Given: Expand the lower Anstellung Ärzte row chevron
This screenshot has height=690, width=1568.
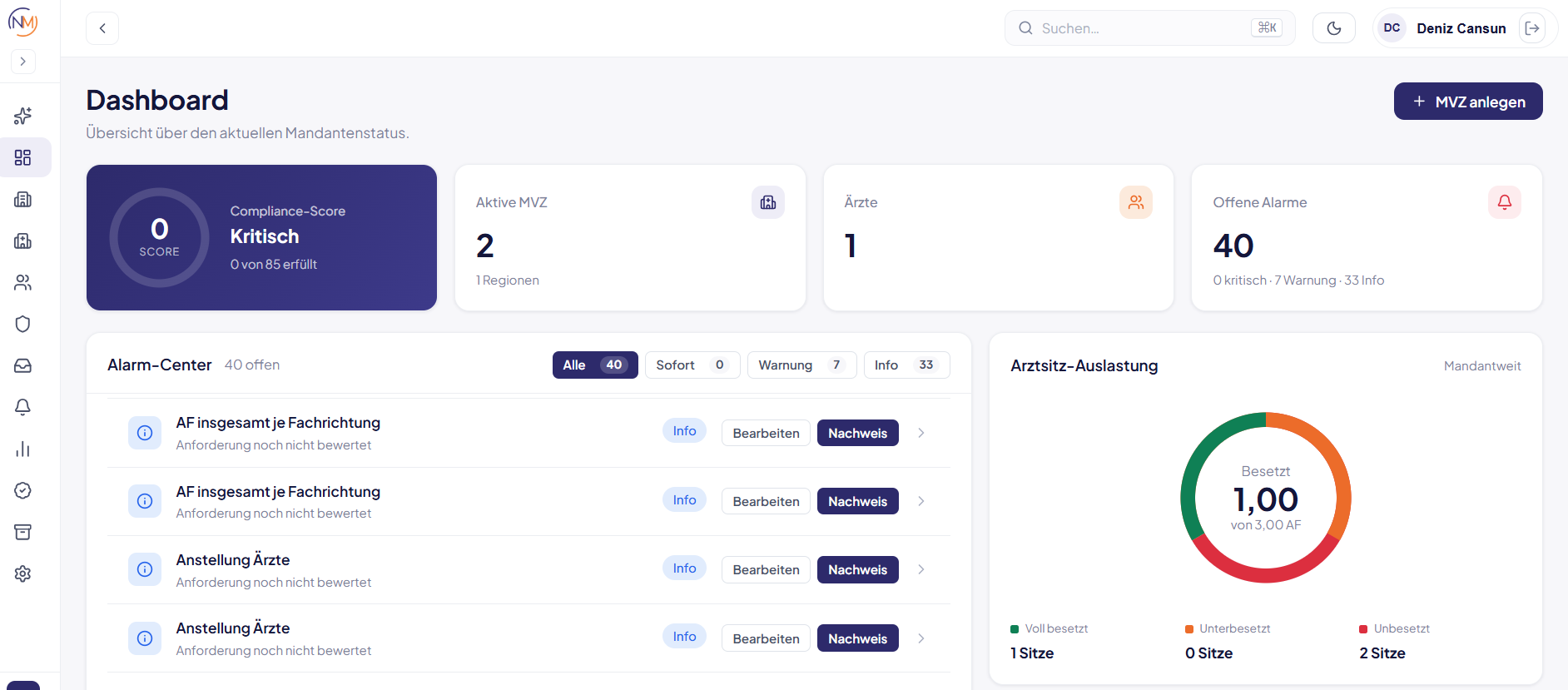Looking at the screenshot, I should coord(921,638).
